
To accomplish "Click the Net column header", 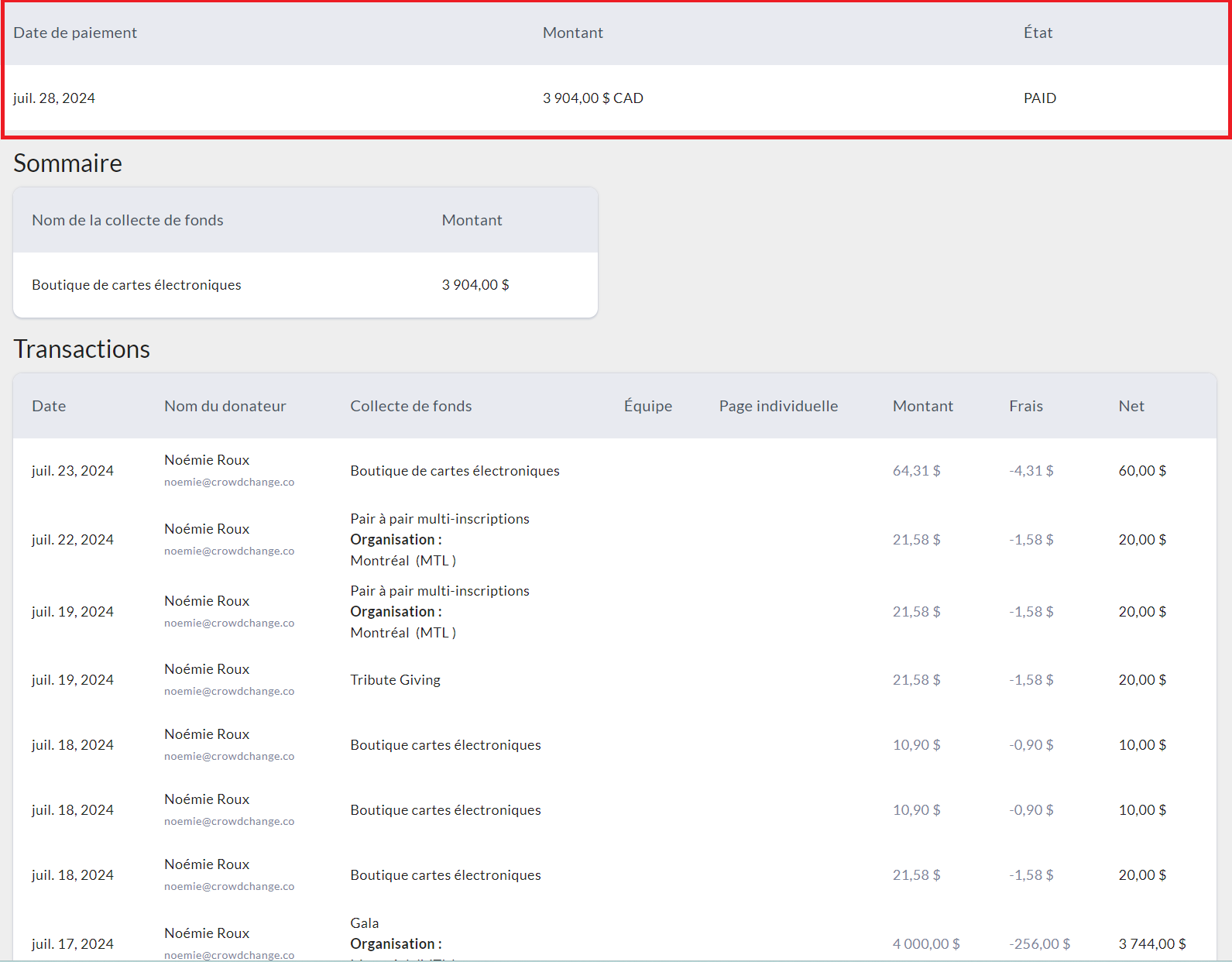I will tap(1131, 406).
